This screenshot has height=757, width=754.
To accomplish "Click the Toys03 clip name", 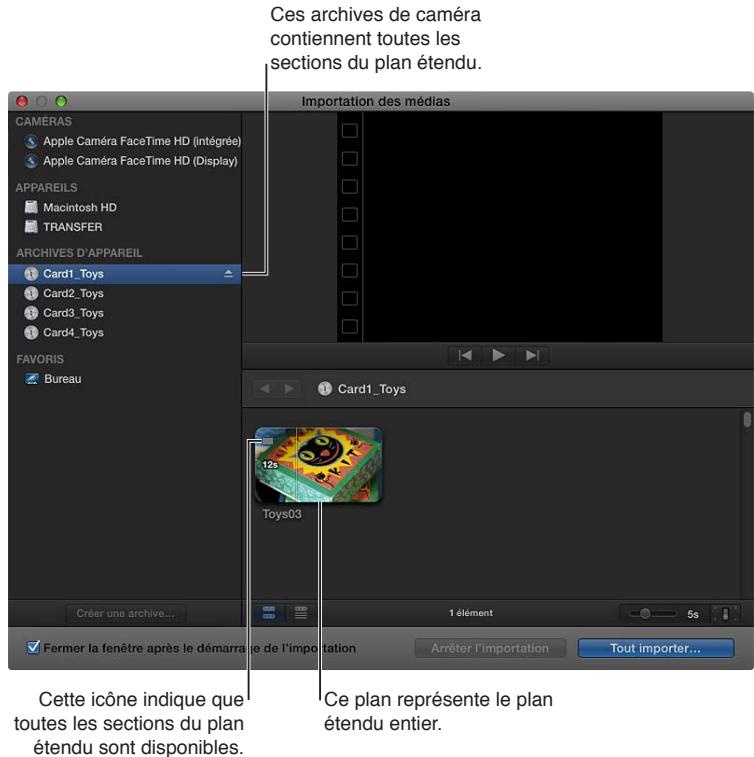I will 282,514.
